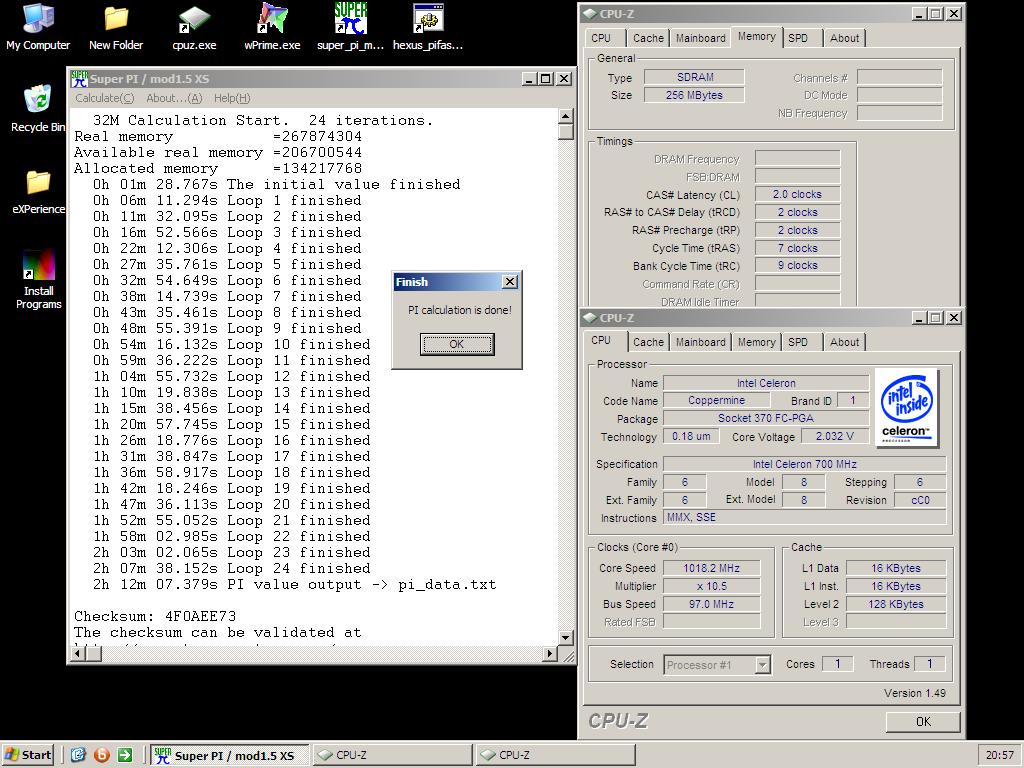Click OK in the Finish dialog
1024x768 pixels.
click(456, 344)
